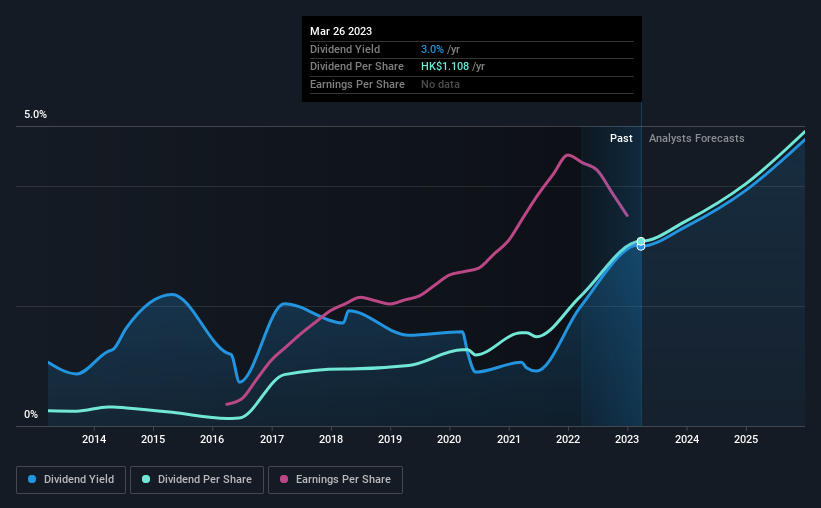Image resolution: width=821 pixels, height=508 pixels.
Task: Toggle the Dividend Per Share legend series
Action: (197, 480)
